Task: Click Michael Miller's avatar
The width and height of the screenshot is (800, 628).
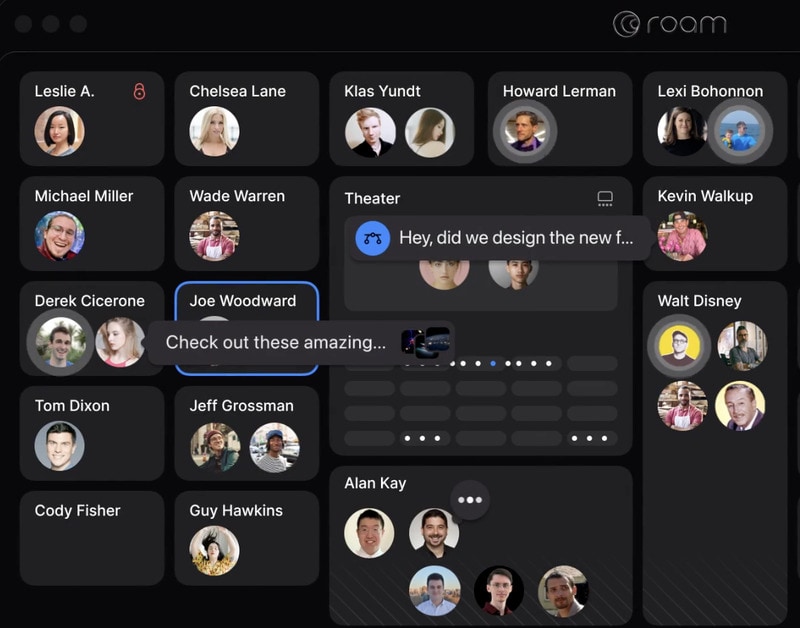Action: click(x=59, y=236)
